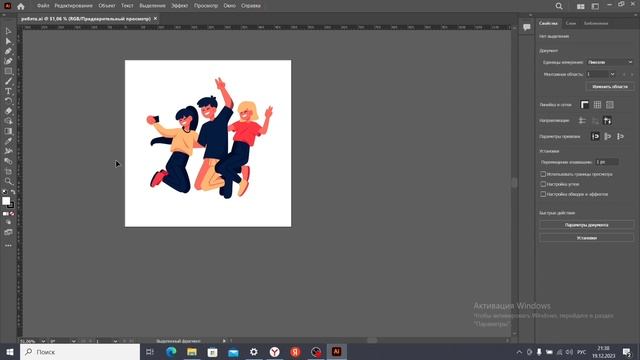Go to Illustrator Home screen icon
This screenshot has width=640, height=360.
point(20,6)
